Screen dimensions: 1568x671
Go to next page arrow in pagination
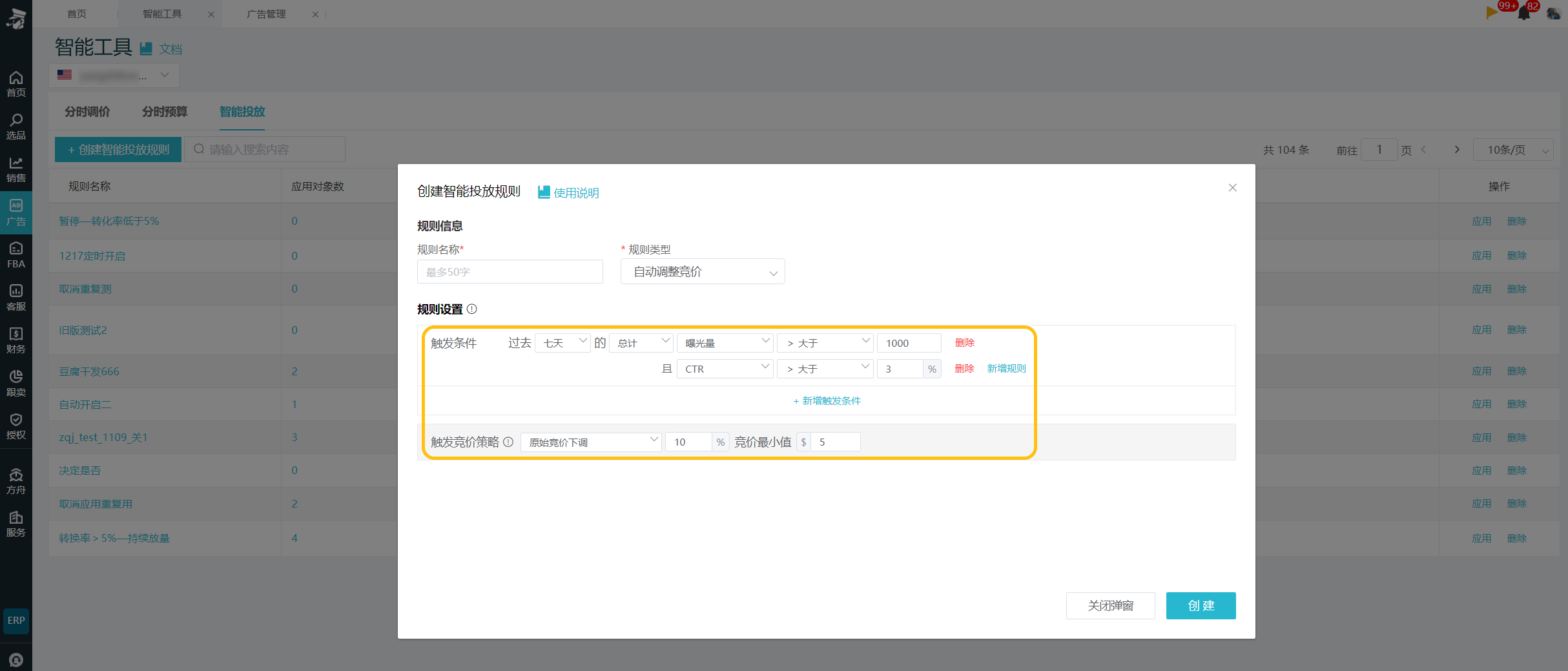tap(1457, 149)
